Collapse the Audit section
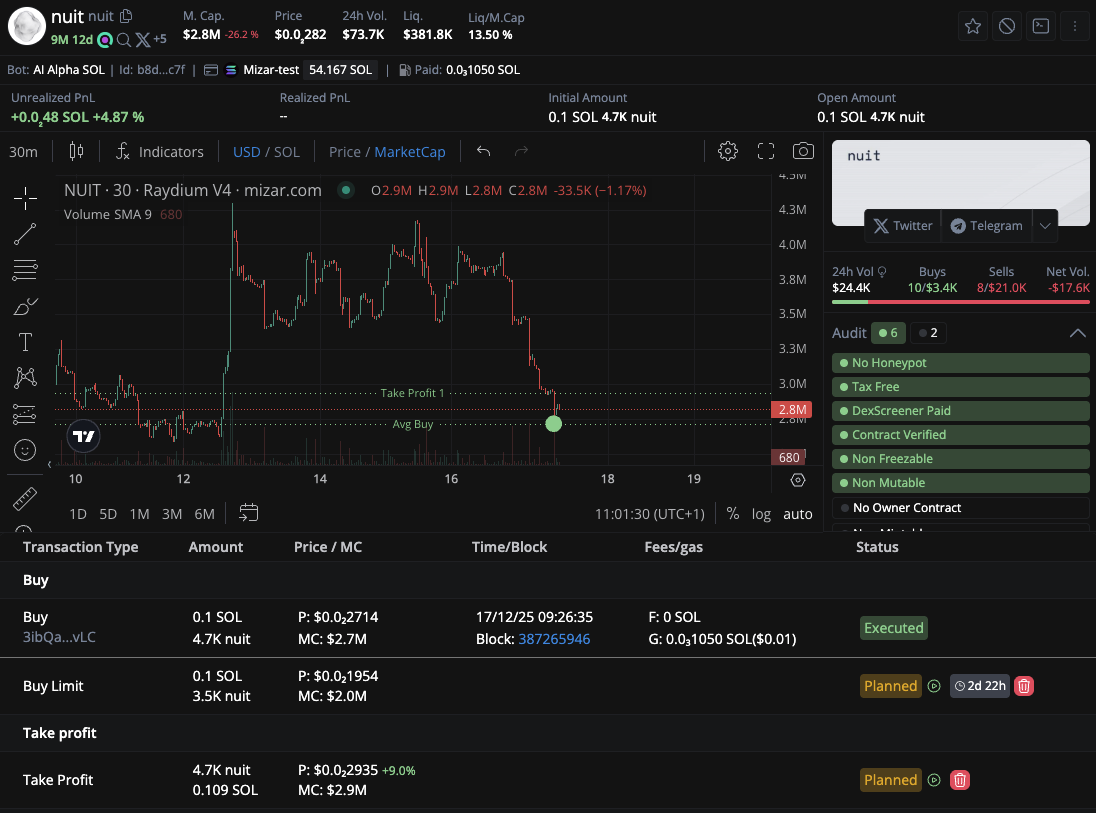Screen dimensions: 1096x813 (1077, 333)
